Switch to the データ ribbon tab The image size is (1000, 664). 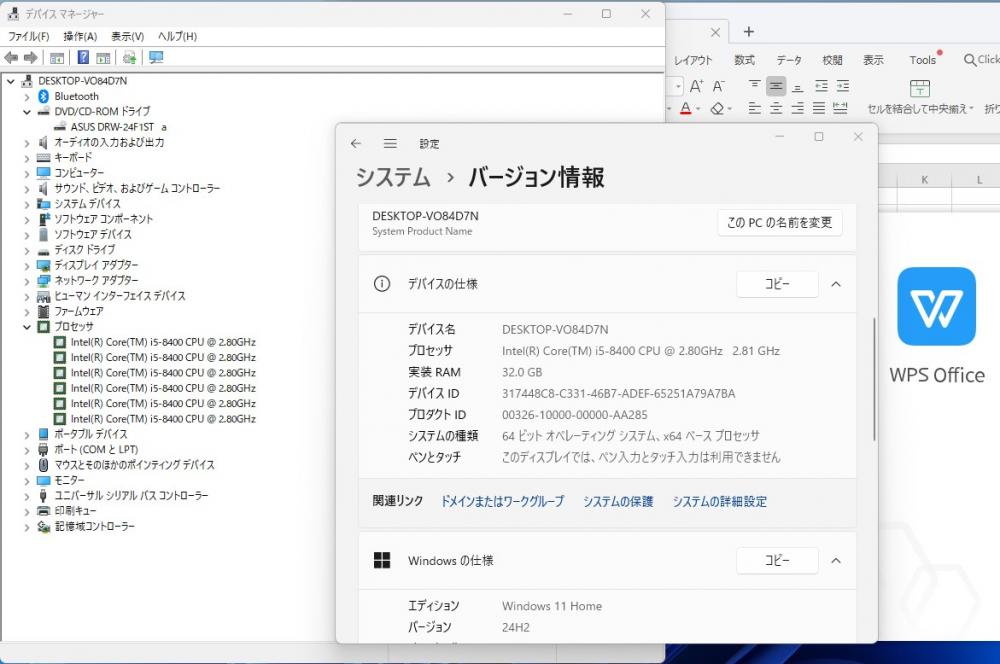click(x=789, y=60)
